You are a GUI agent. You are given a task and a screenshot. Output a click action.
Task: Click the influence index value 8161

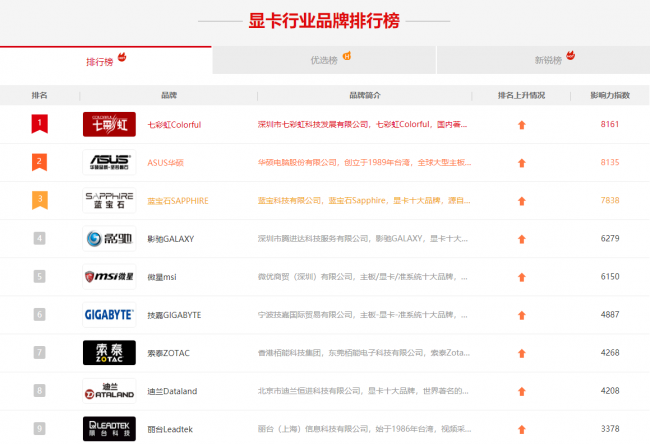pyautogui.click(x=610, y=124)
